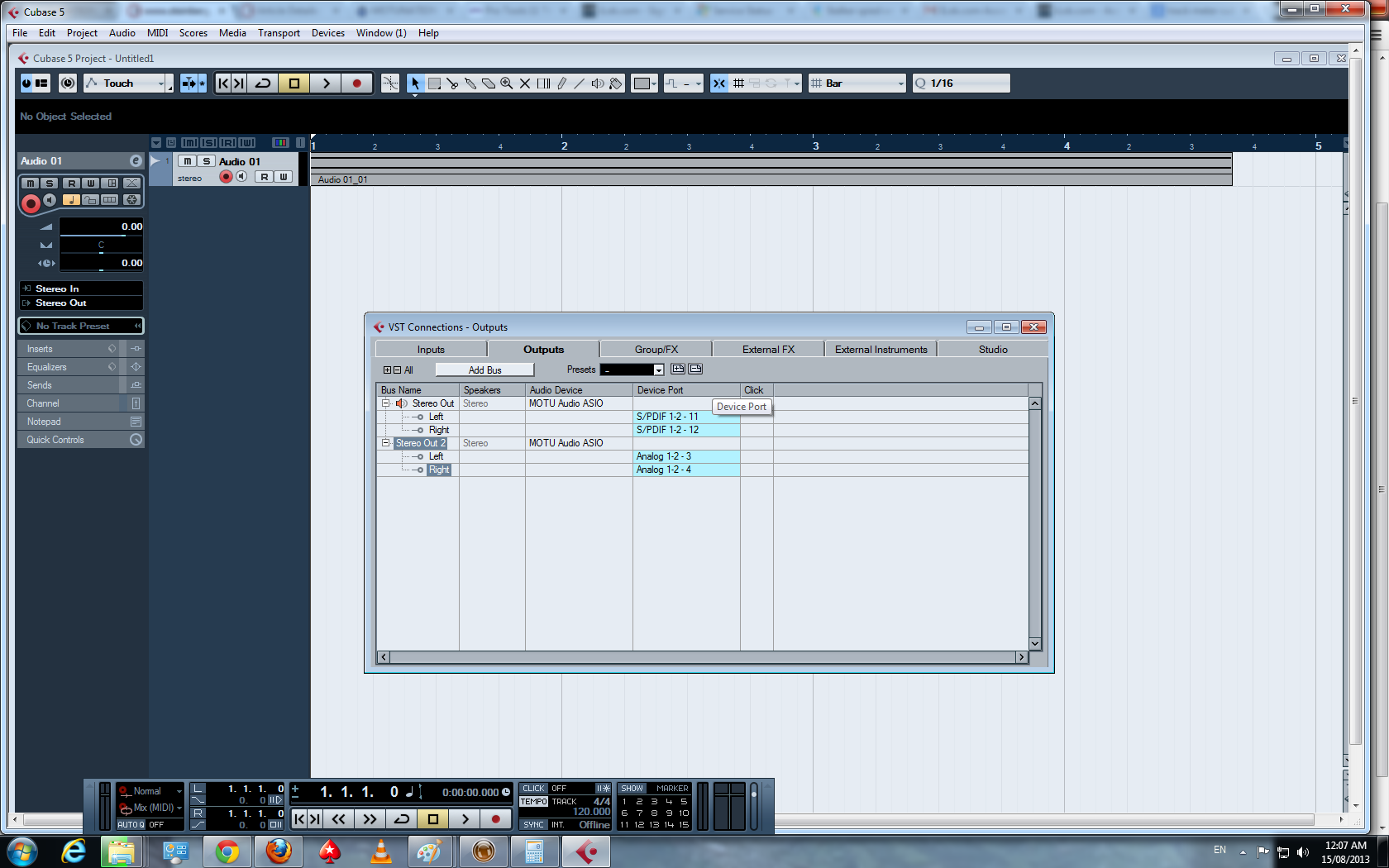The image size is (1389, 868).
Task: Select the S/PDIF 1-2 - 11 device port
Action: click(686, 417)
